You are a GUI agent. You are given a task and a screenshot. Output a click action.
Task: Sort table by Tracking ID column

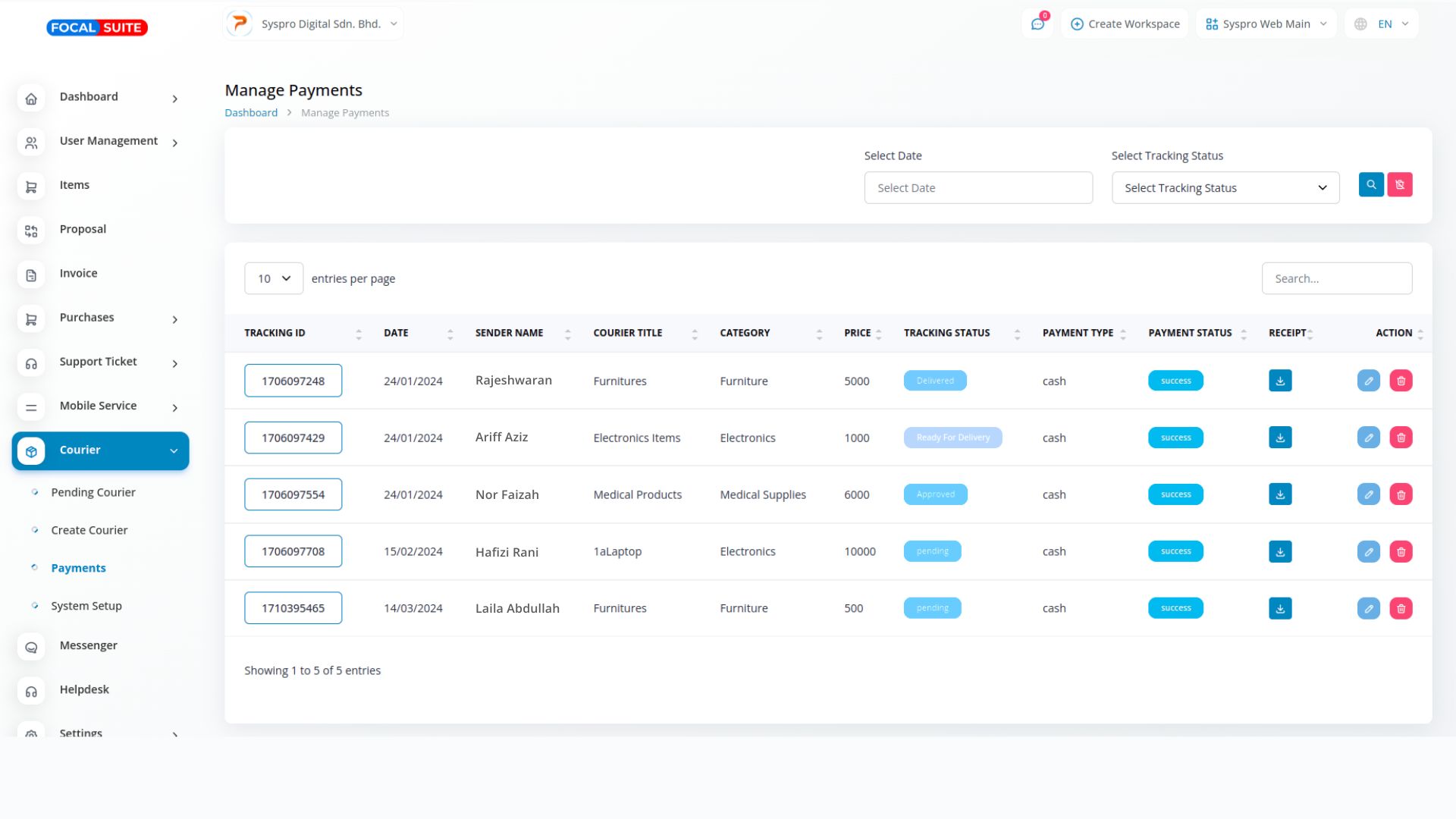coord(275,333)
